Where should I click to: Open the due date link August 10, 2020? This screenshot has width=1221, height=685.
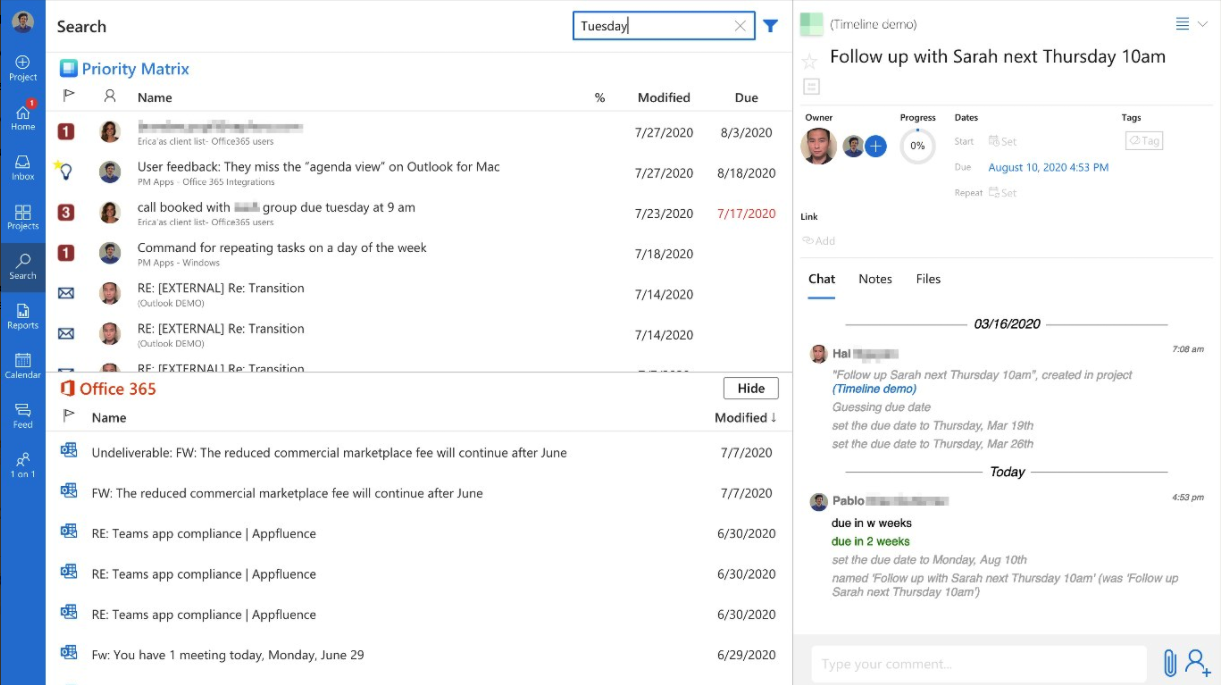pyautogui.click(x=1048, y=168)
